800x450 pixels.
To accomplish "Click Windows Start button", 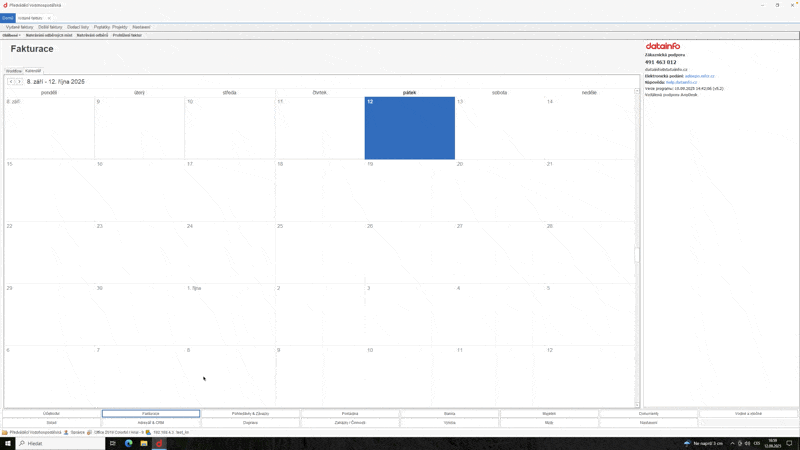I will click(x=6, y=443).
